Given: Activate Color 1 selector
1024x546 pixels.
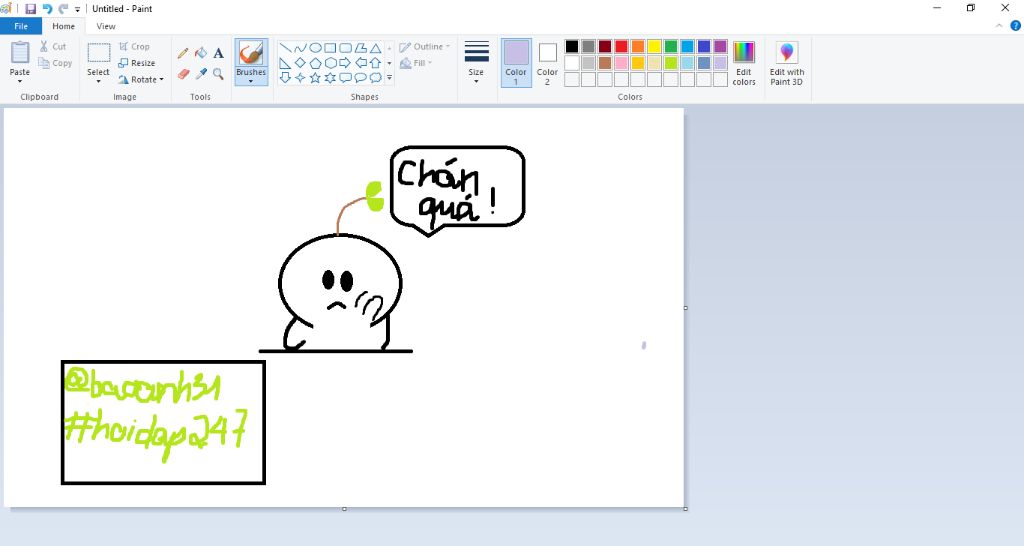Looking at the screenshot, I should pyautogui.click(x=516, y=63).
